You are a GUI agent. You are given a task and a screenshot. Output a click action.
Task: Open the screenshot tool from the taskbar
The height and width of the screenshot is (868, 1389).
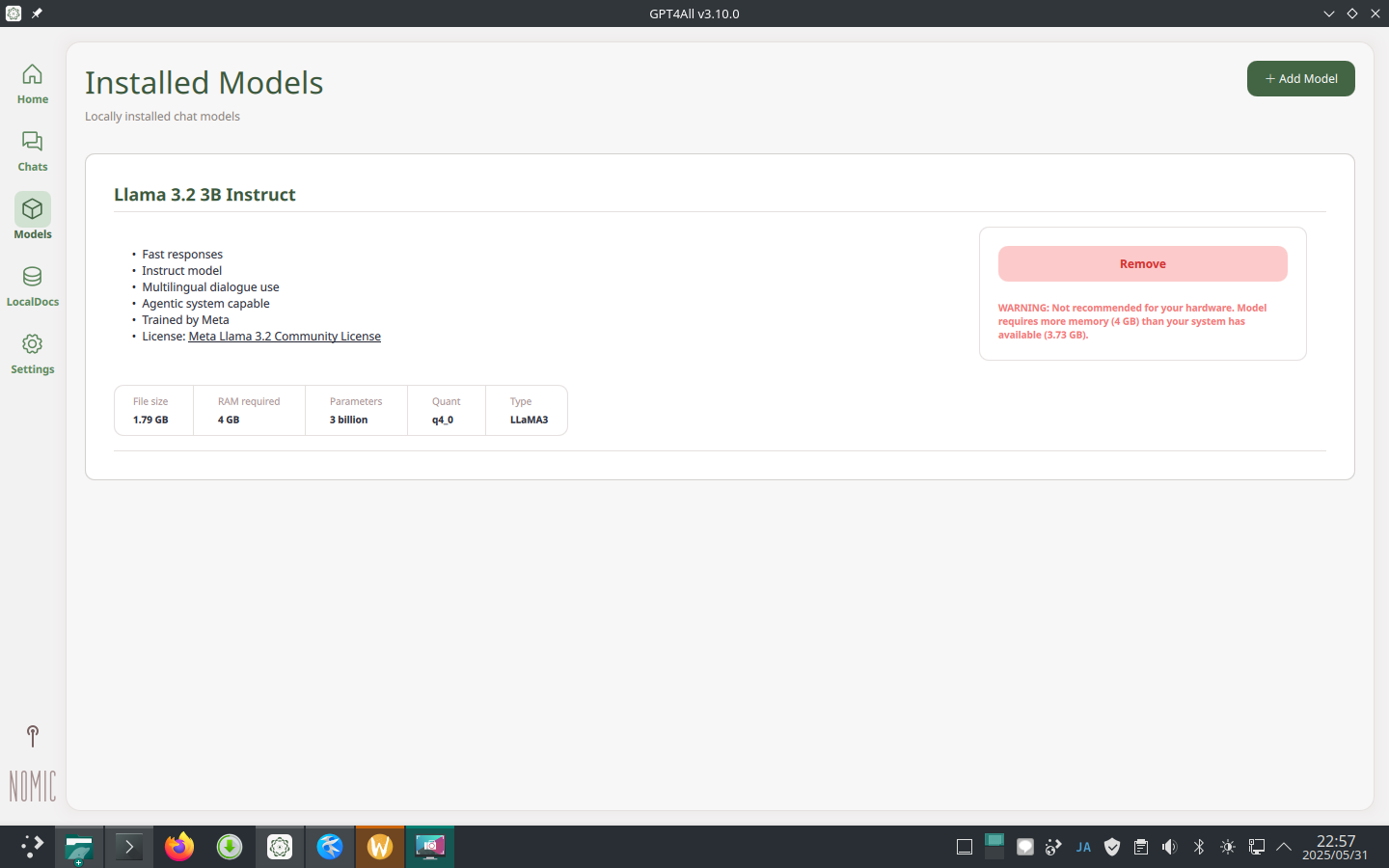click(x=430, y=847)
